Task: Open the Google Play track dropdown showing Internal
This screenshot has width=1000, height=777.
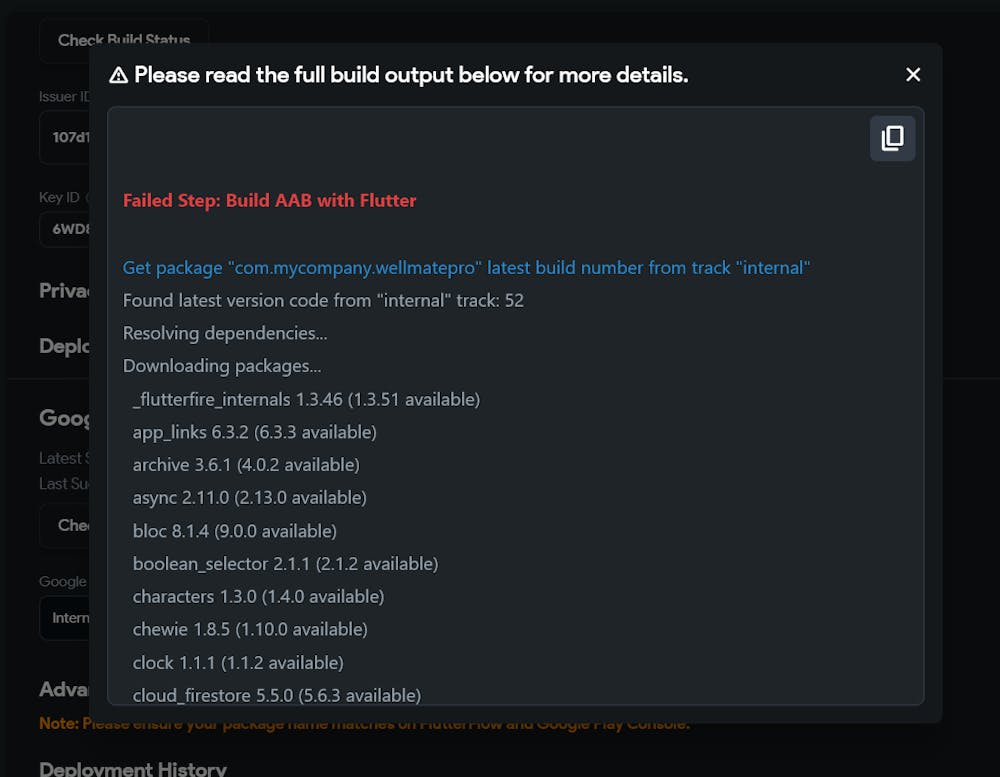Action: point(66,617)
